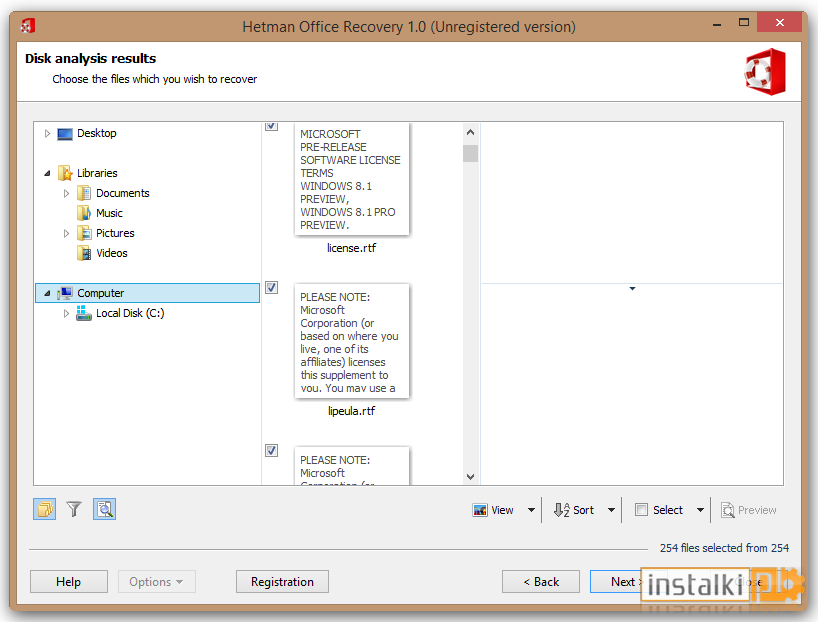The height and width of the screenshot is (622, 818).
Task: Select the license.rtf thumbnail preview
Action: click(352, 179)
